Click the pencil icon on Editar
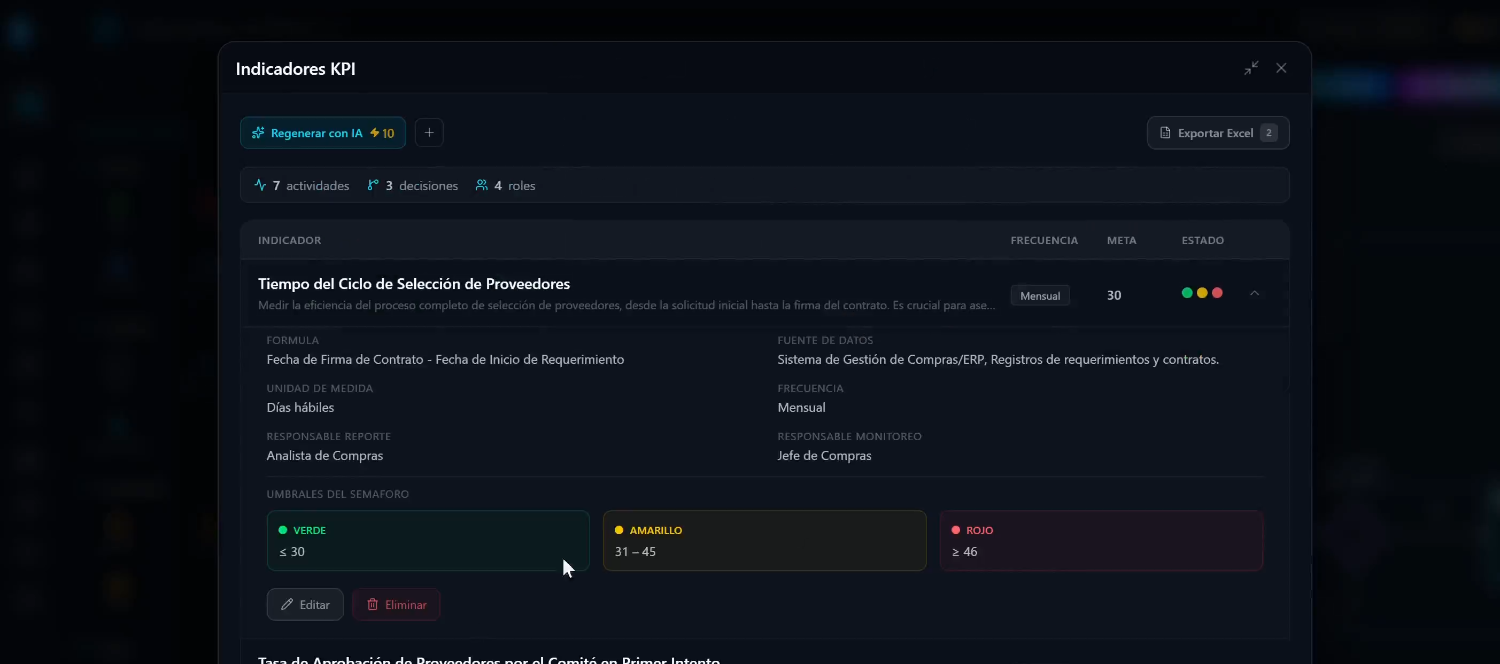Screen dimensions: 1500x664 point(287,604)
